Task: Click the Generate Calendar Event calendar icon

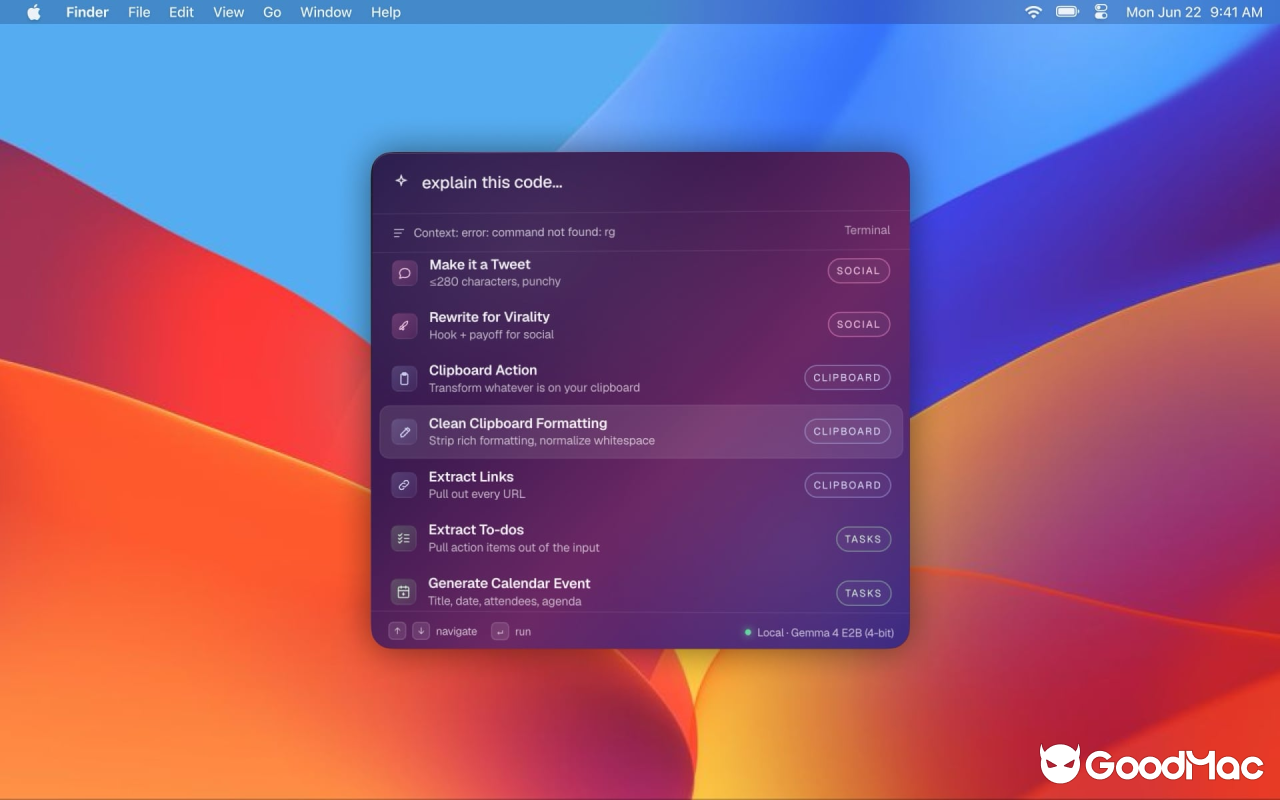Action: tap(403, 592)
